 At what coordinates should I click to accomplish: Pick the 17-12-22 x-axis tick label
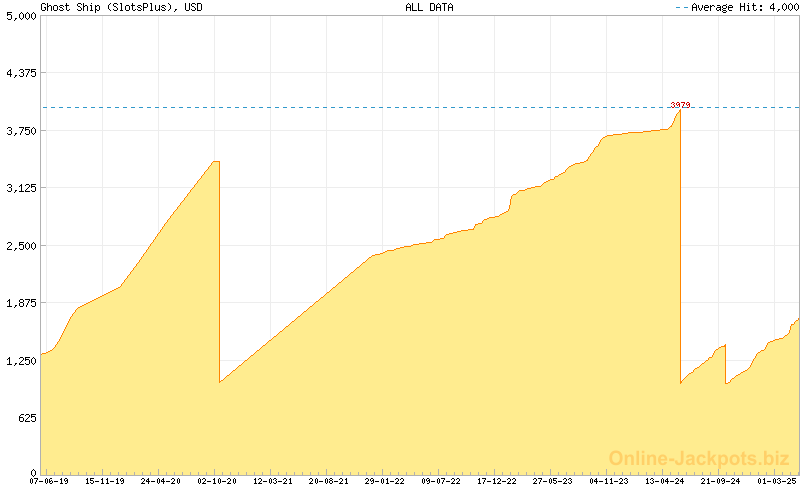click(x=497, y=481)
